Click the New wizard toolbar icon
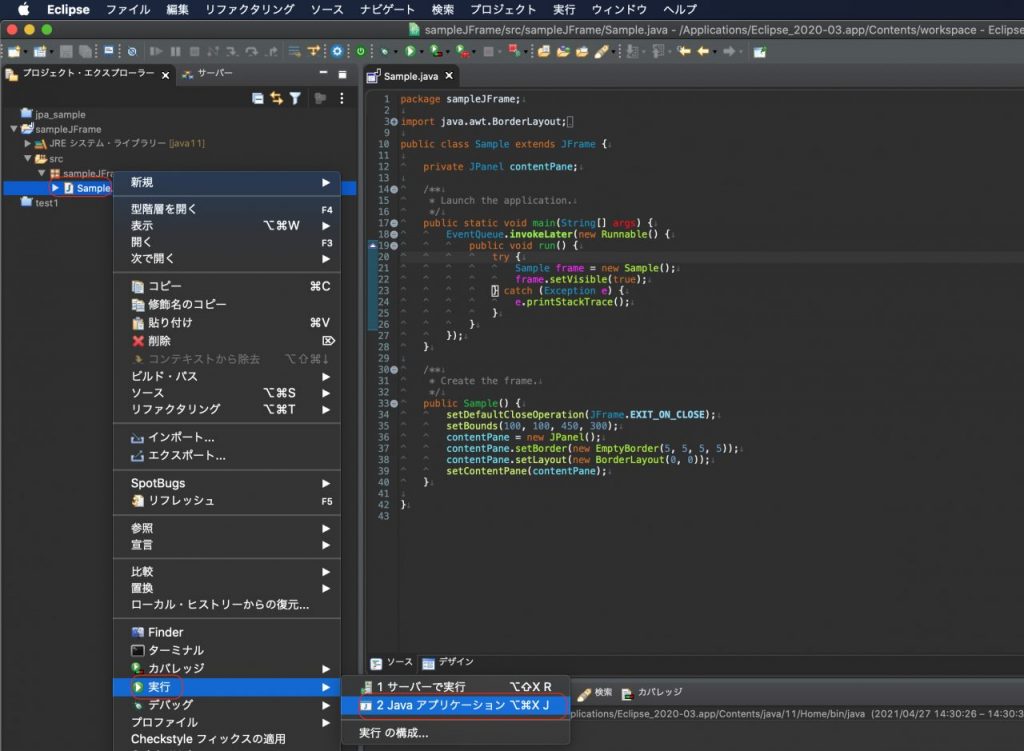The image size is (1024, 751). pos(14,51)
